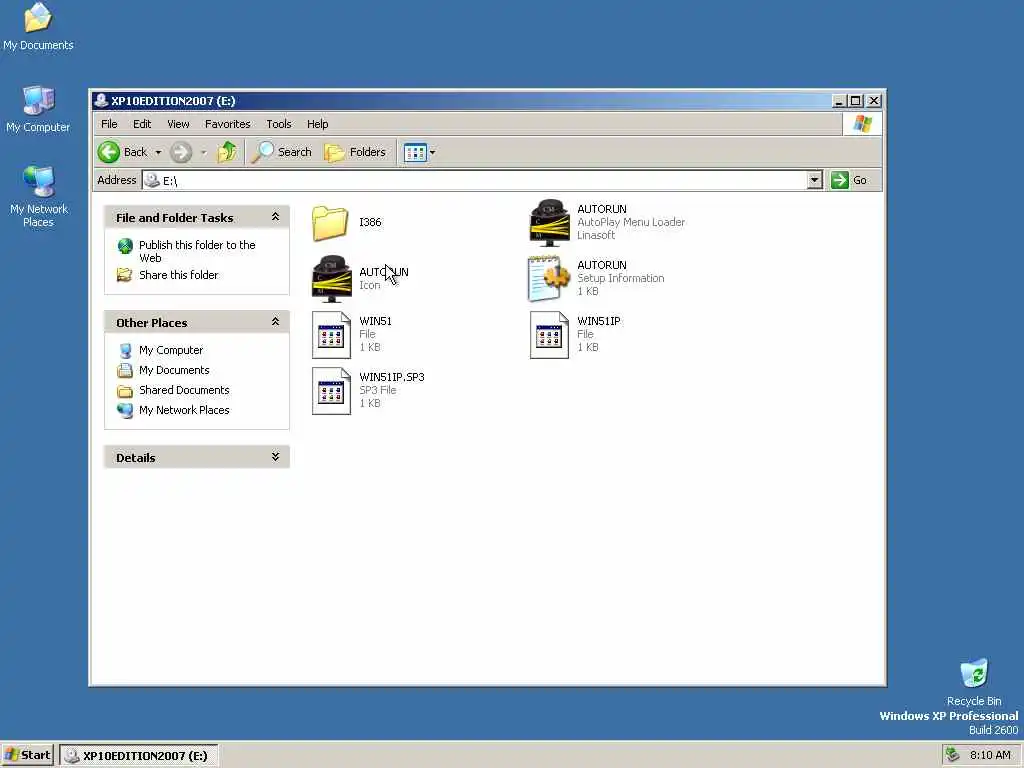Open the View menu
Viewport: 1024px width, 768px height.
click(178, 124)
